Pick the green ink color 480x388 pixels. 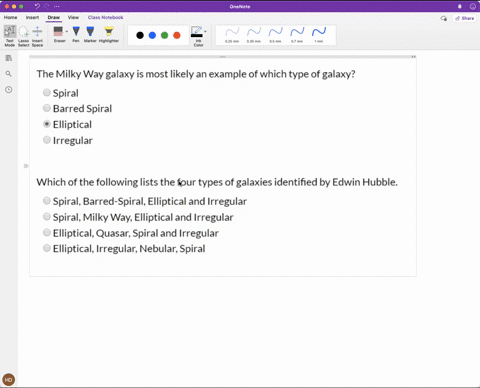pyautogui.click(x=165, y=35)
